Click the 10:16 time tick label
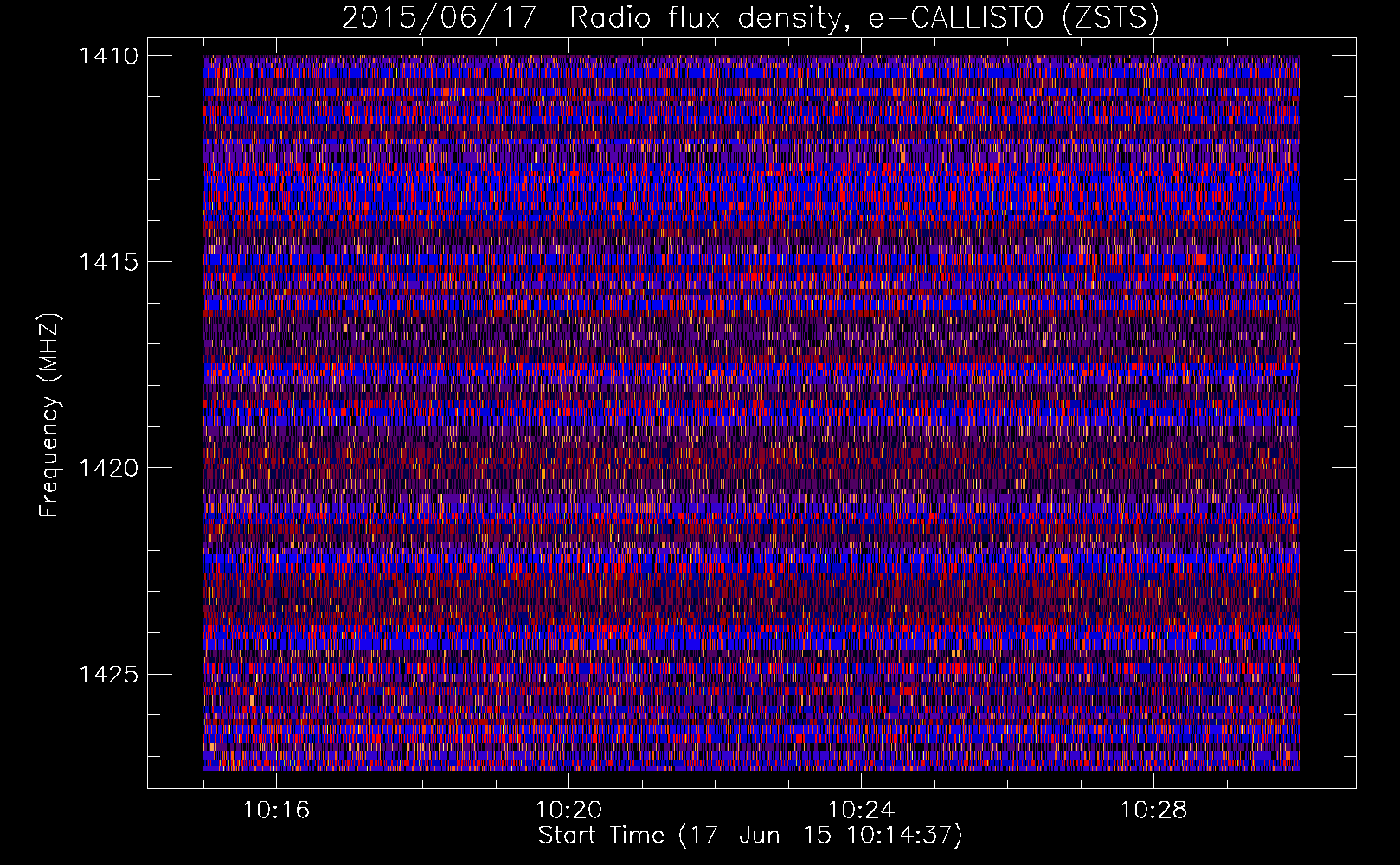 click(x=276, y=811)
